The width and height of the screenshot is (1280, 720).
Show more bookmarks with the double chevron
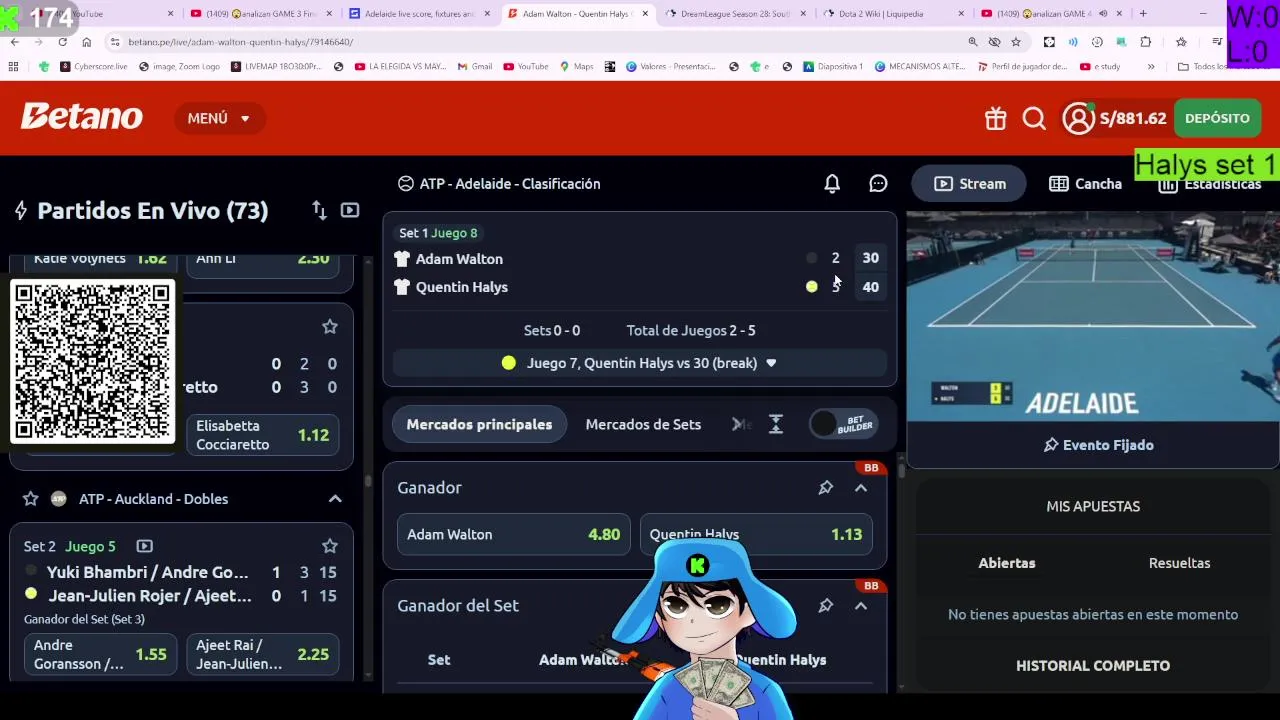1151,66
